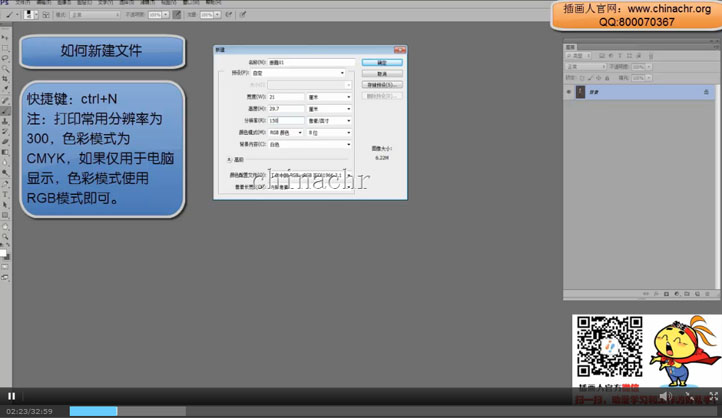Click the Cancel (取消) button in dialog
722x418 pixels.
coord(382,74)
